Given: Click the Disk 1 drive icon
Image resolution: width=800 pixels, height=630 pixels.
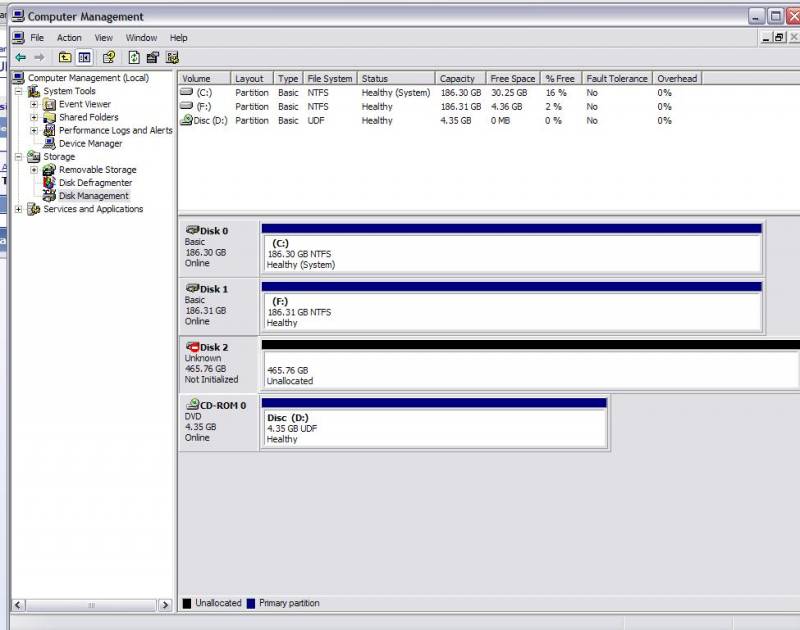Looking at the screenshot, I should click(192, 288).
